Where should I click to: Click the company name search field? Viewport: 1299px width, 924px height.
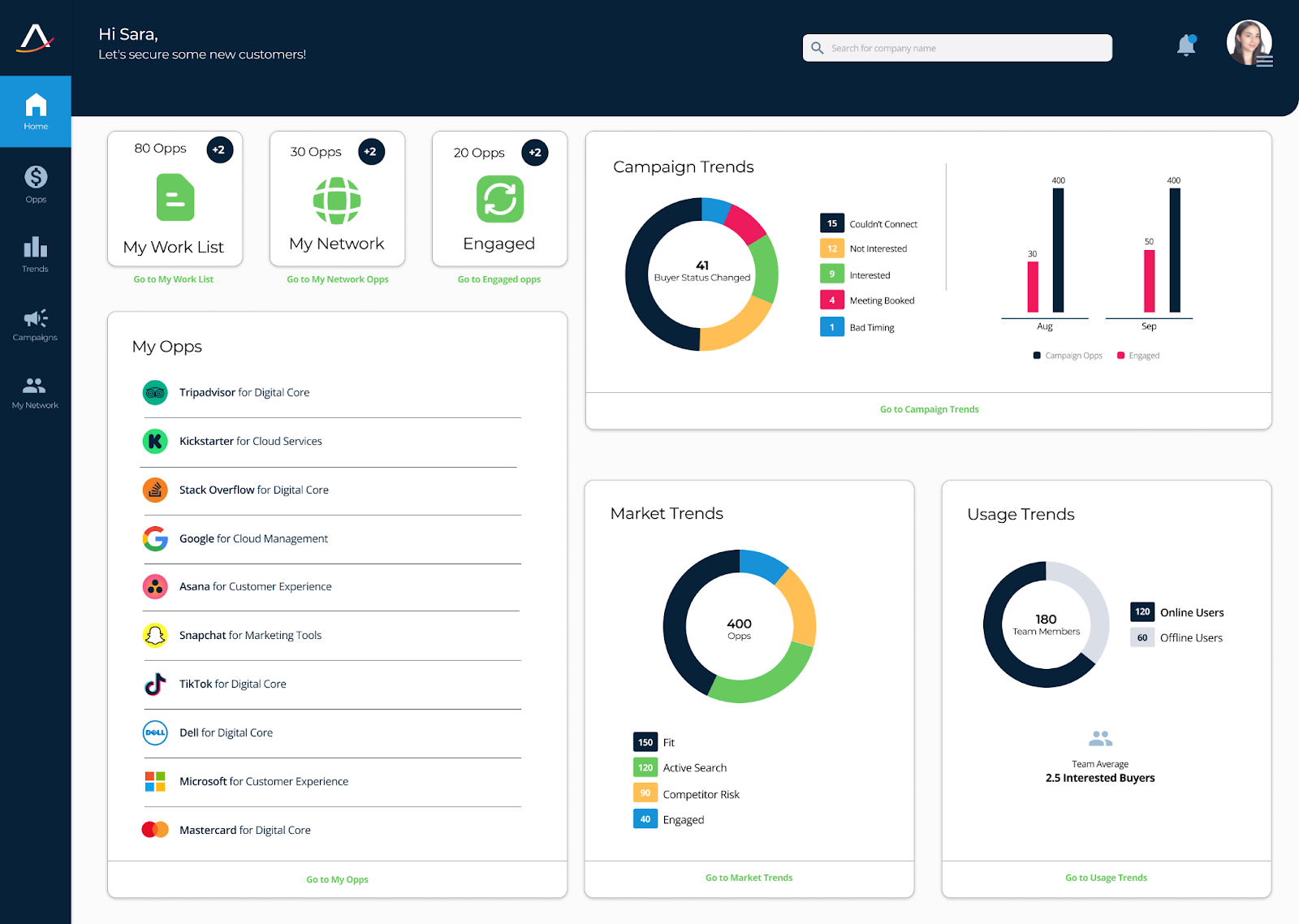click(x=957, y=48)
